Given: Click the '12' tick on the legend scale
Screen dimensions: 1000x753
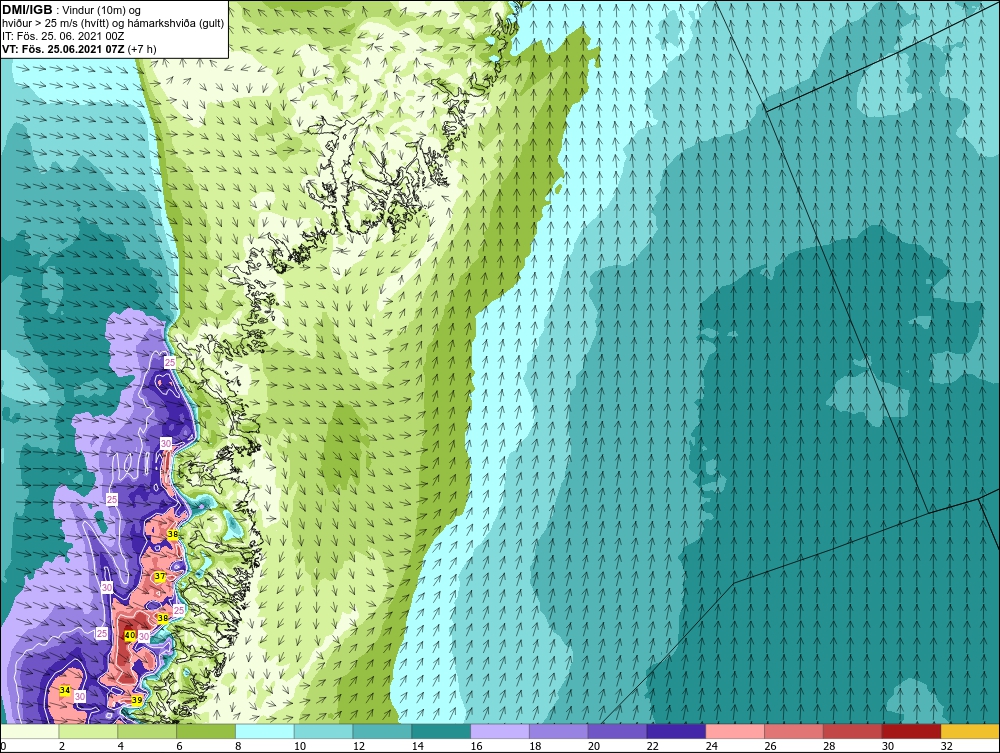Looking at the screenshot, I should (358, 746).
